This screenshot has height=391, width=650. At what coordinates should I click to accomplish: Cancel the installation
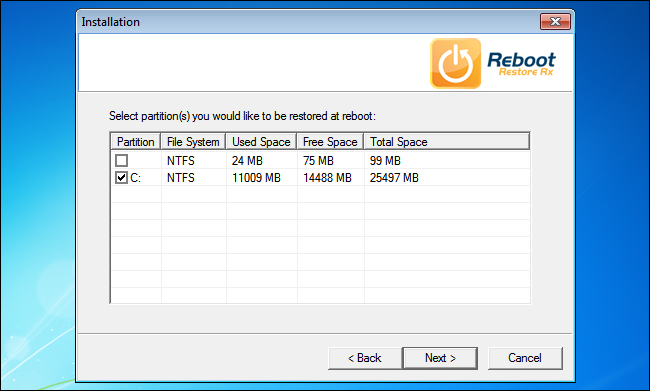pos(525,358)
